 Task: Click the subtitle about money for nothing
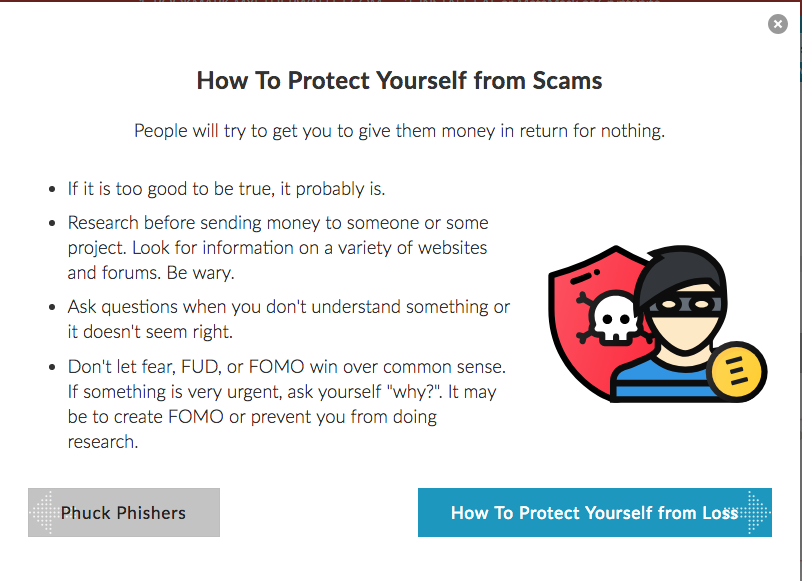click(399, 131)
